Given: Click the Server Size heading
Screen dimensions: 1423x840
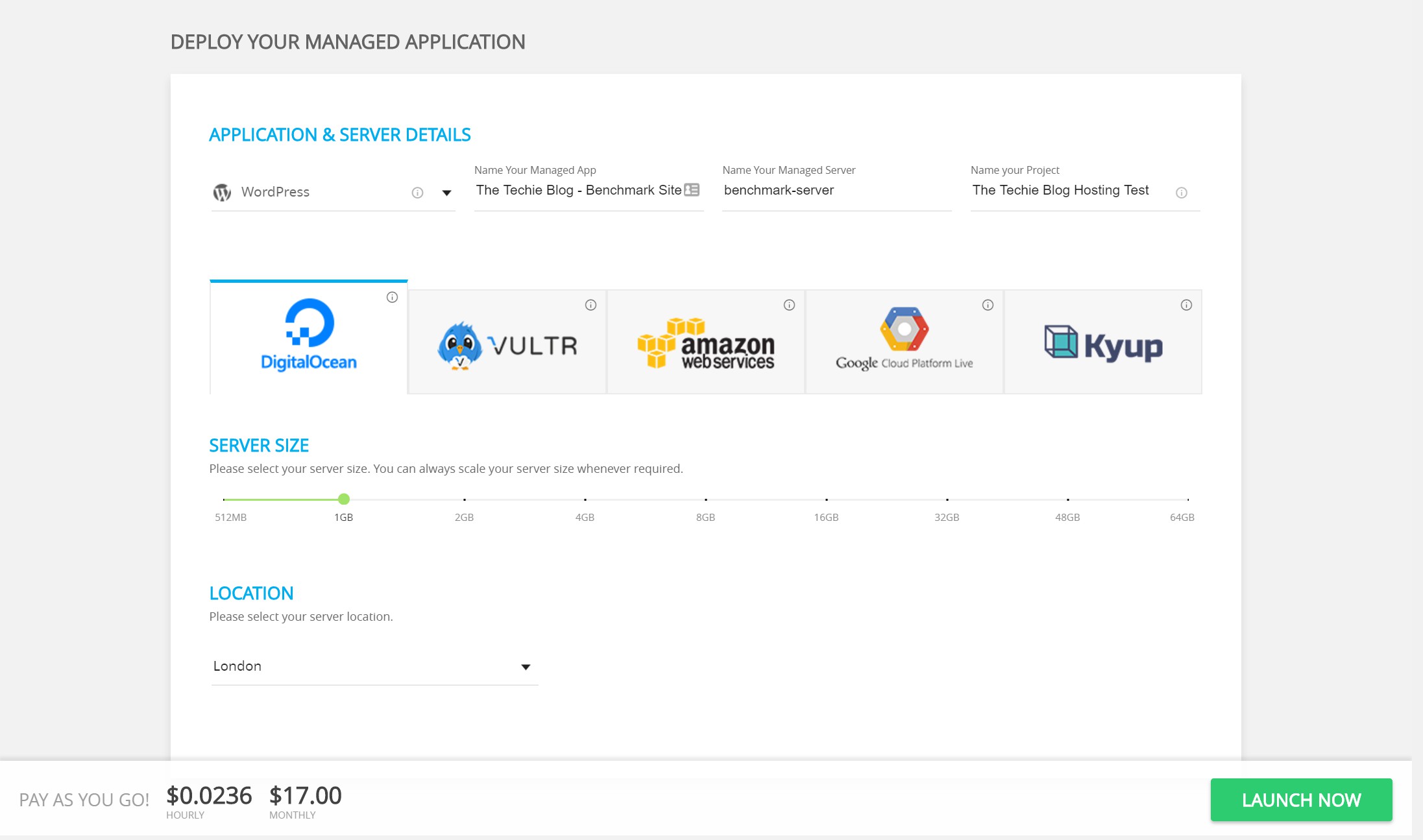Looking at the screenshot, I should click(x=259, y=446).
